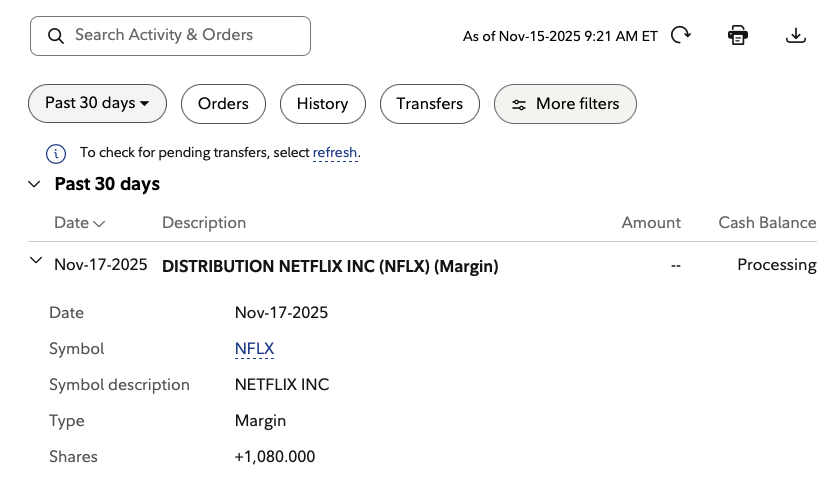
Task: Click the magnifier icon in the search box
Action: 55,36
